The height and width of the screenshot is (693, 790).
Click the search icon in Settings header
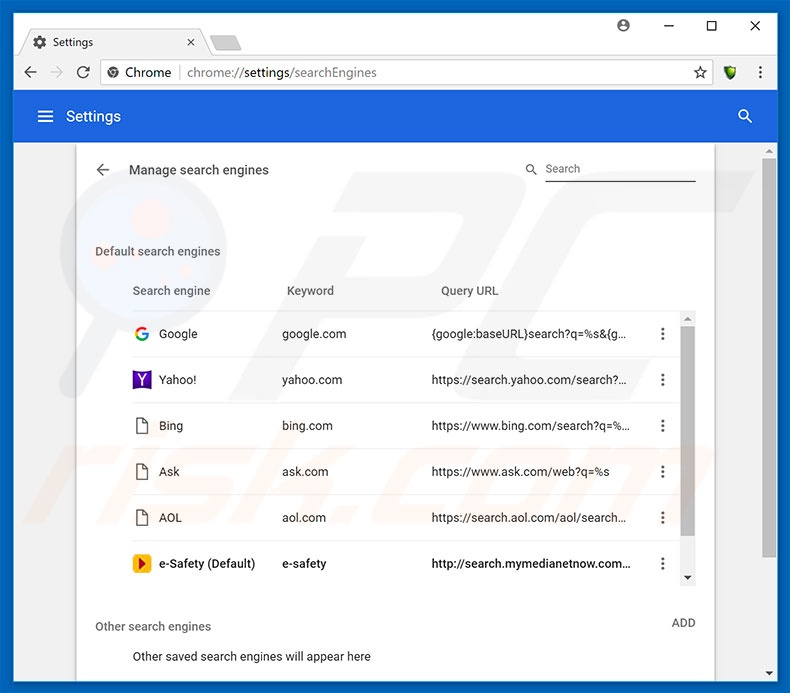[x=745, y=116]
